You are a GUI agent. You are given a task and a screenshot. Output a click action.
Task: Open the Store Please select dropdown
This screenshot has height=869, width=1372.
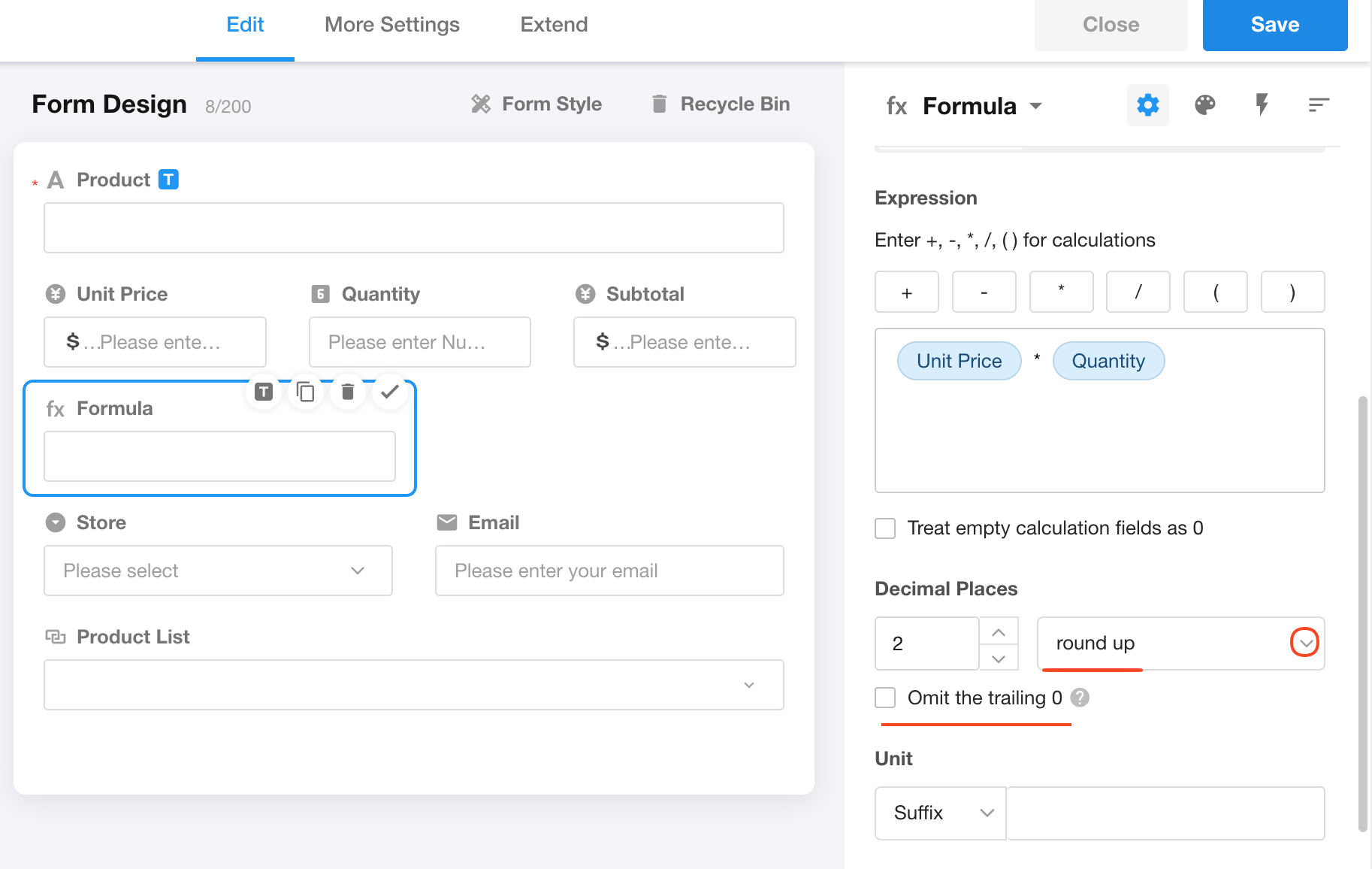pos(218,571)
